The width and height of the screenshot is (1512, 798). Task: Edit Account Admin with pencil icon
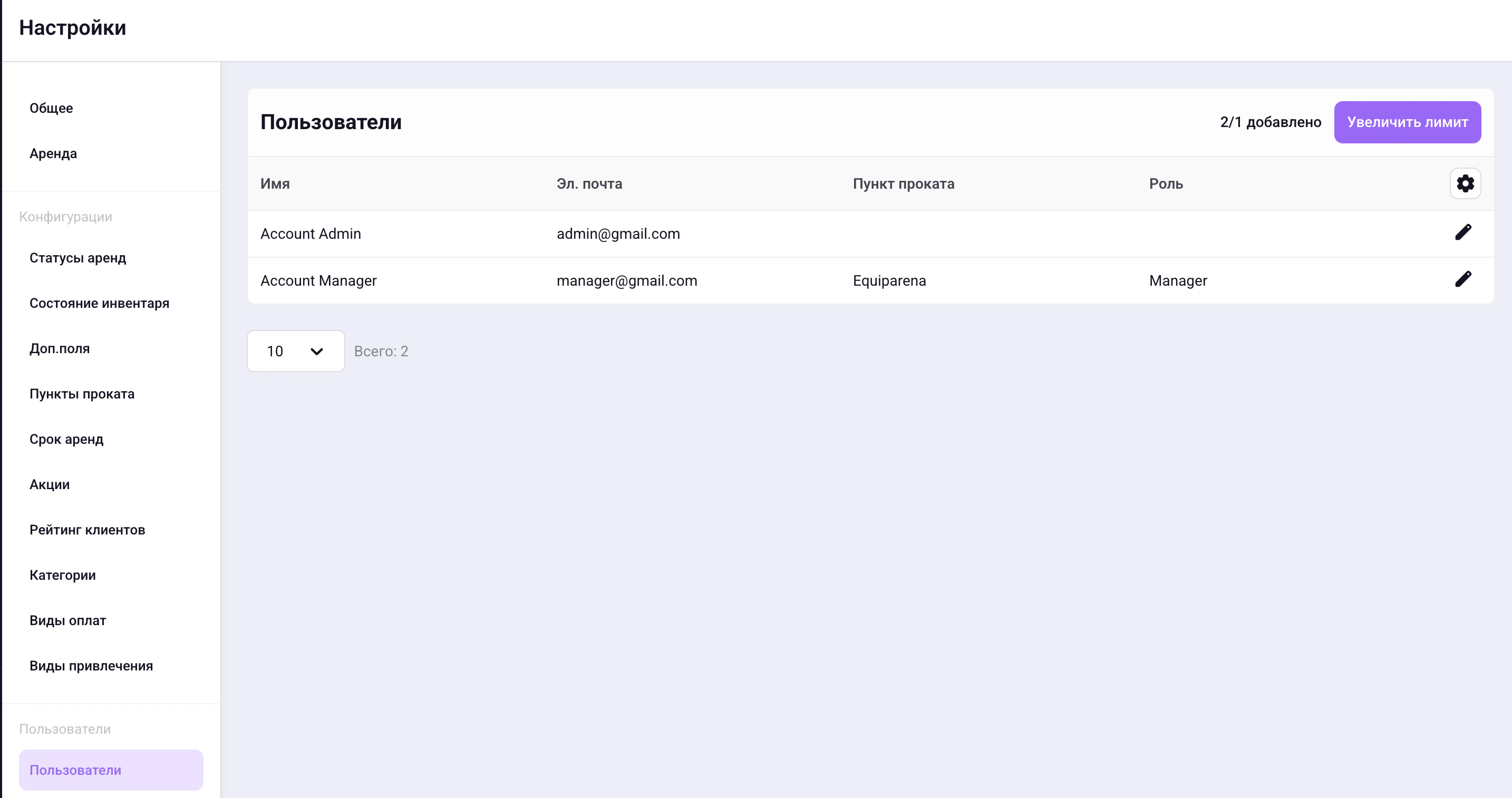(1462, 233)
